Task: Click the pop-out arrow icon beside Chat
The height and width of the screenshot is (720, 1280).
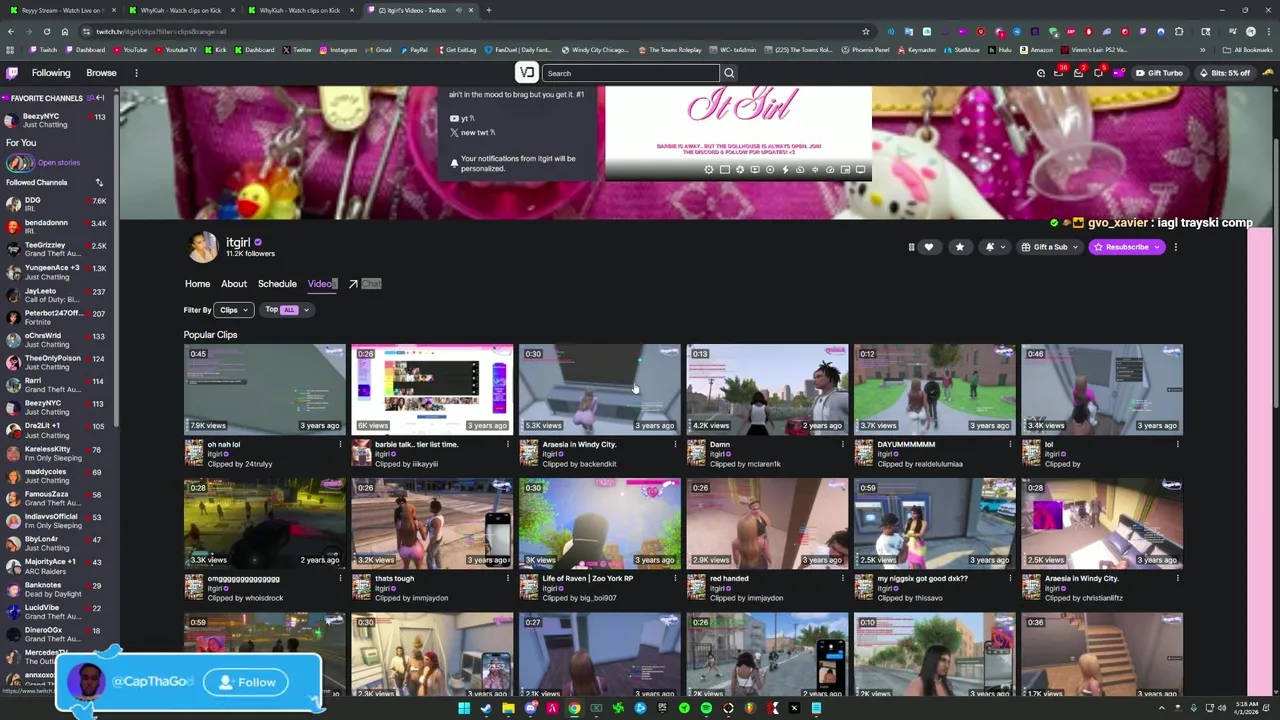Action: (353, 284)
